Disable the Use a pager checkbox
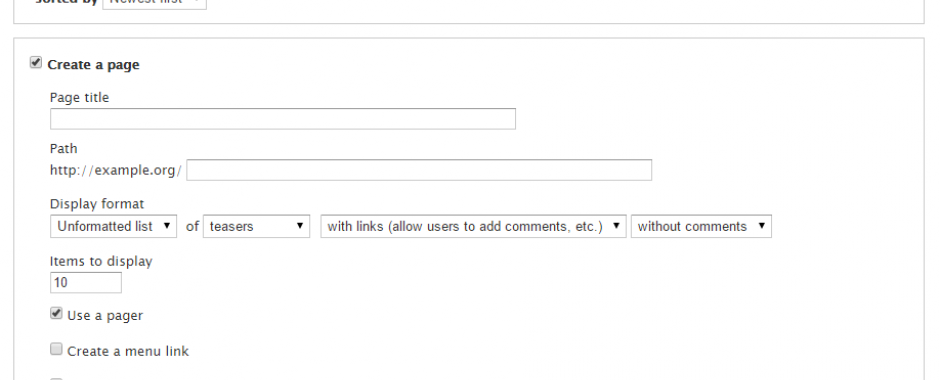 pos(56,313)
